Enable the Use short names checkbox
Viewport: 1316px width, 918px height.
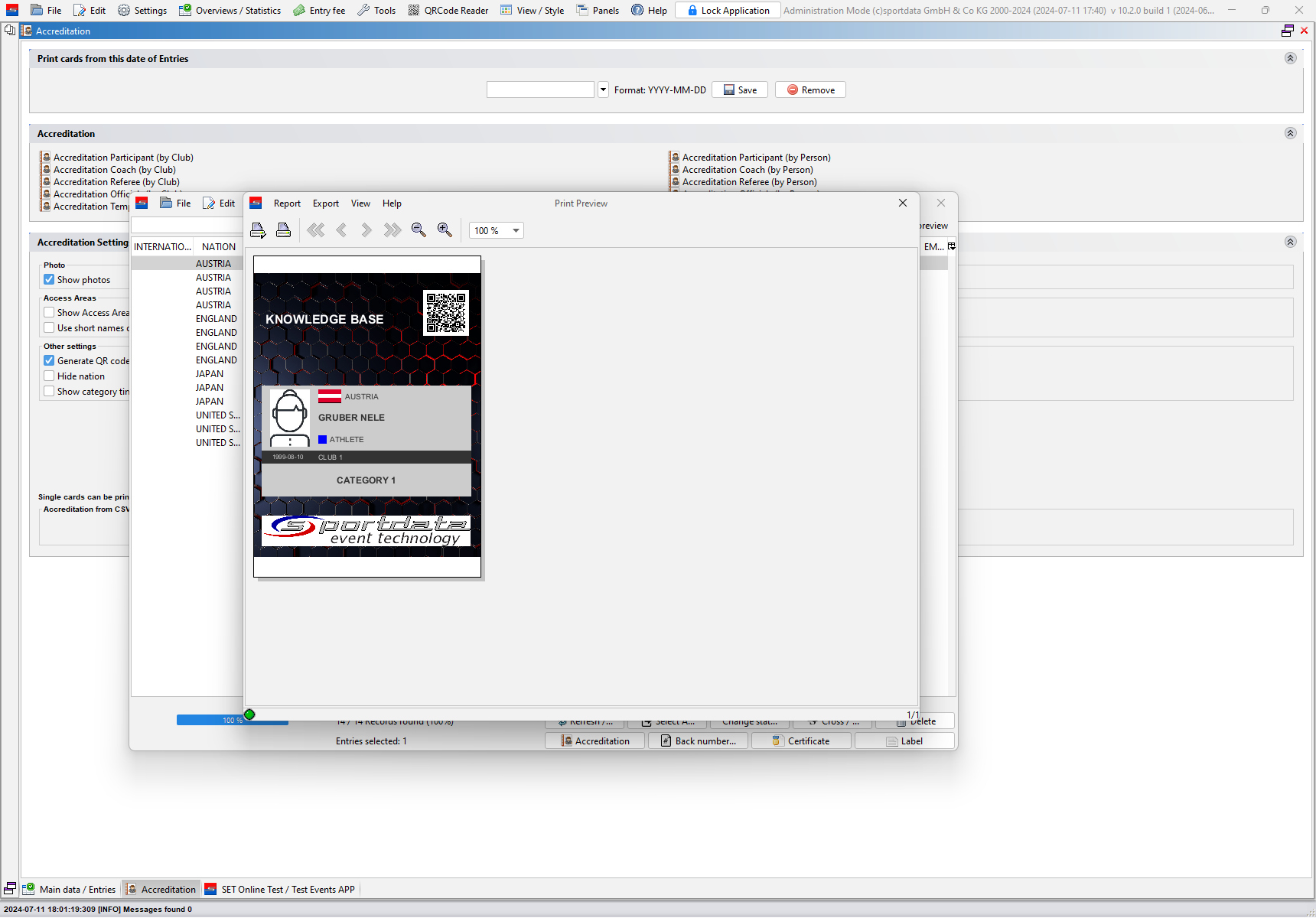point(49,328)
